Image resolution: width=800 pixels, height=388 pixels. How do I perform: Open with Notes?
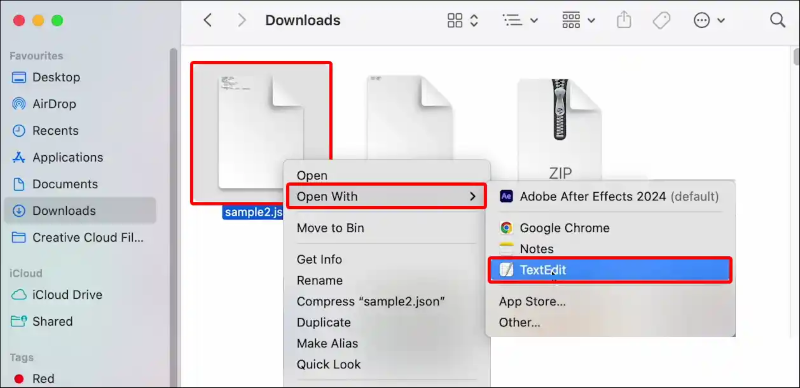click(x=610, y=249)
